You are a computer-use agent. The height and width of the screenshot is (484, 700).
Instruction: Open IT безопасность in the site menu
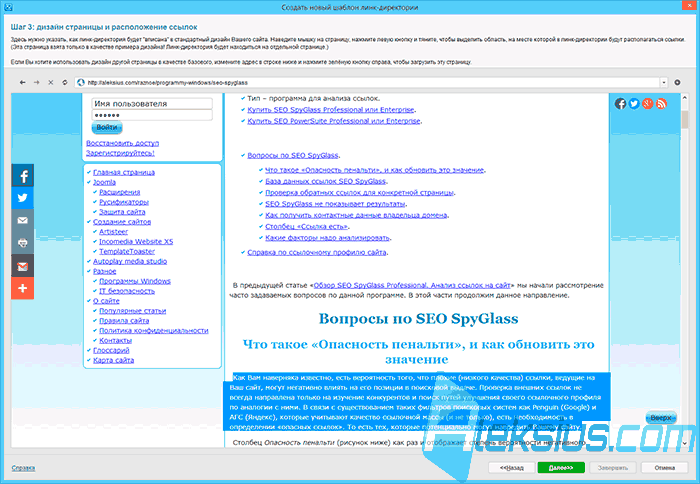click(127, 291)
